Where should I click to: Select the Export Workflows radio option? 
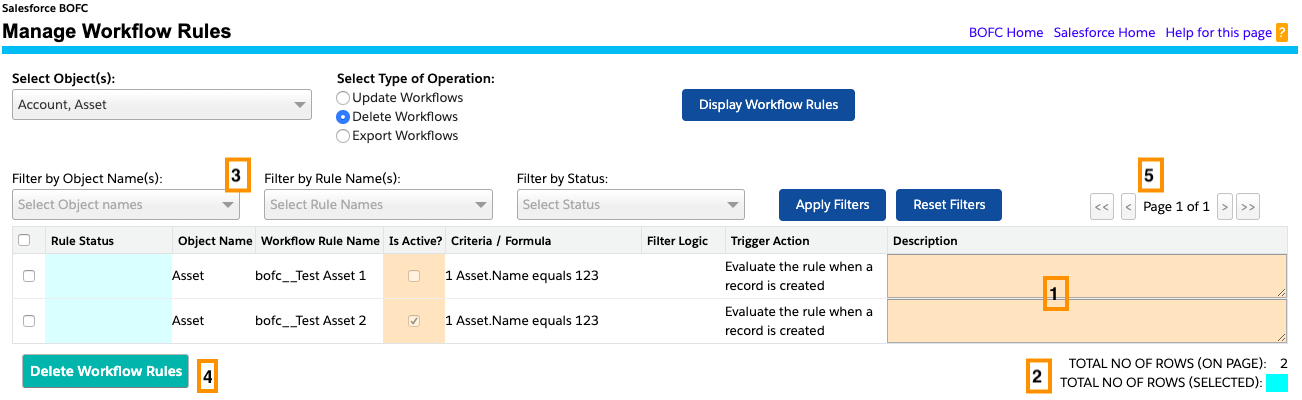point(343,136)
